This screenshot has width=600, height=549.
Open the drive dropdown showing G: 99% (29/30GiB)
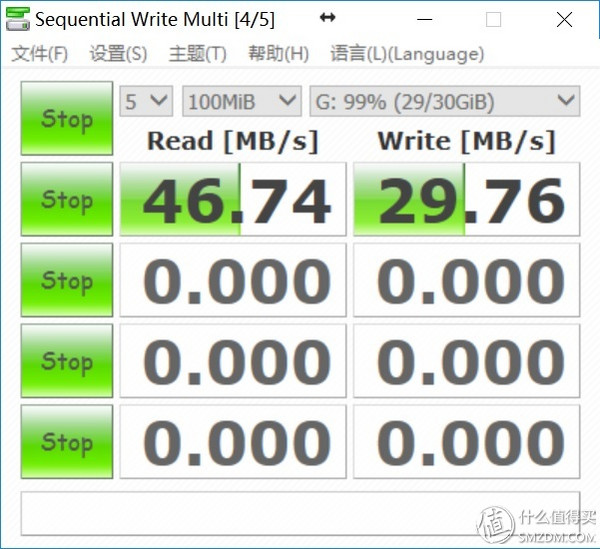click(445, 101)
